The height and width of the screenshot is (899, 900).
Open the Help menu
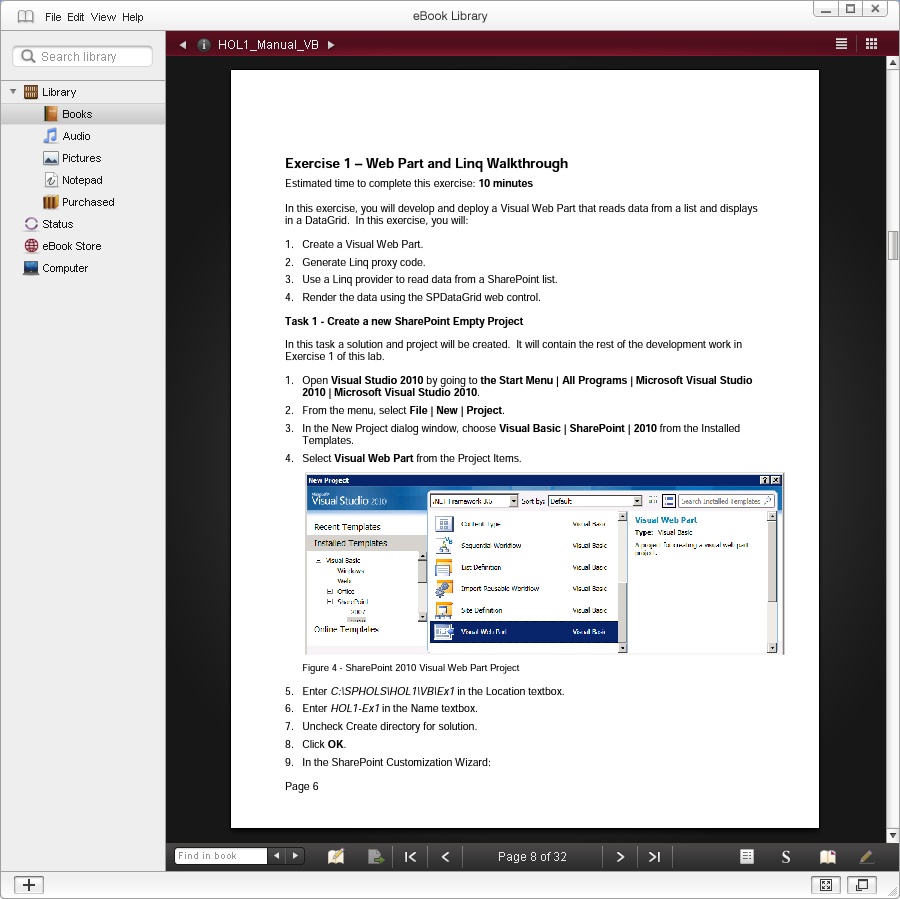click(133, 17)
